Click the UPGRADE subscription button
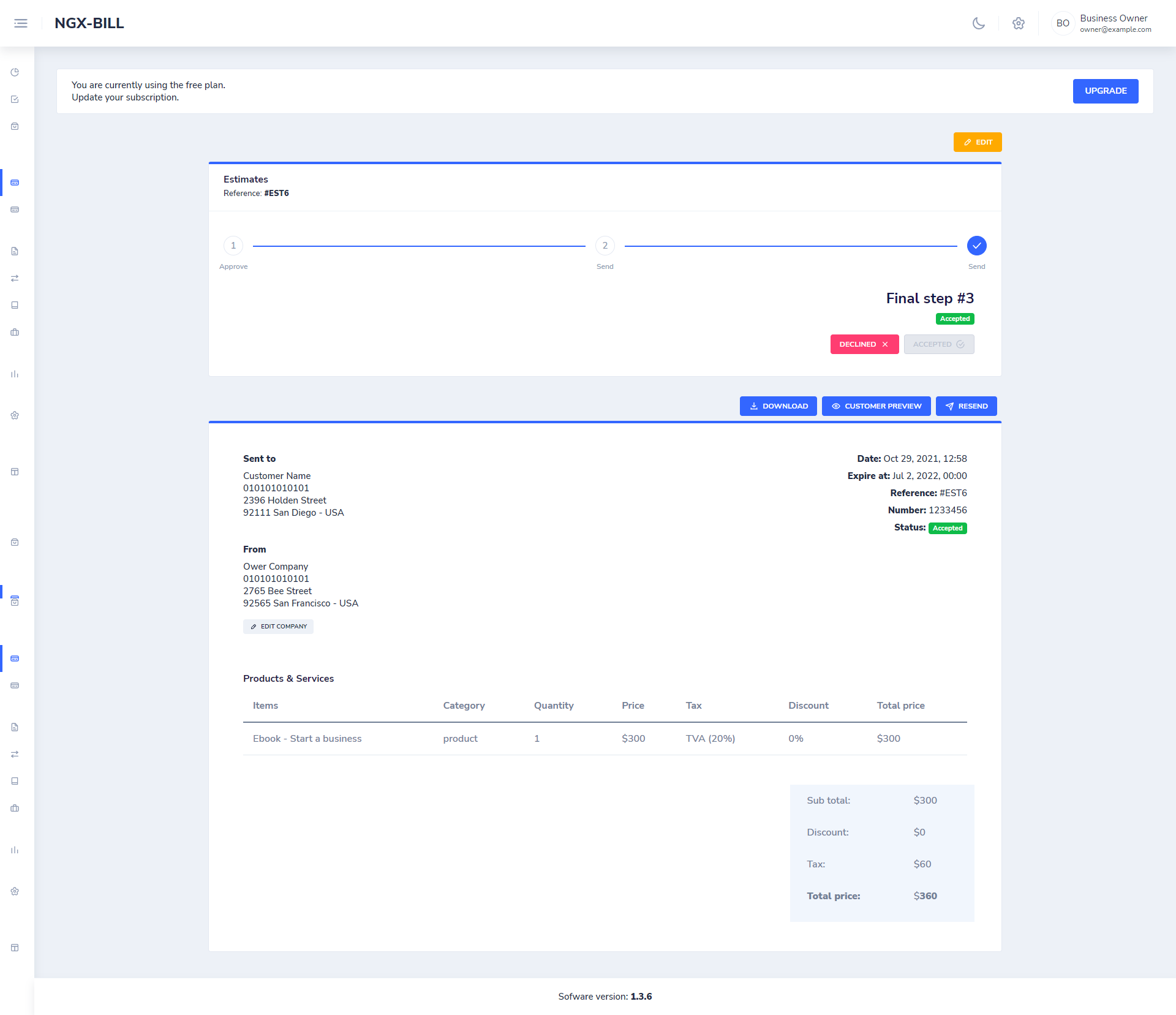 point(1105,91)
